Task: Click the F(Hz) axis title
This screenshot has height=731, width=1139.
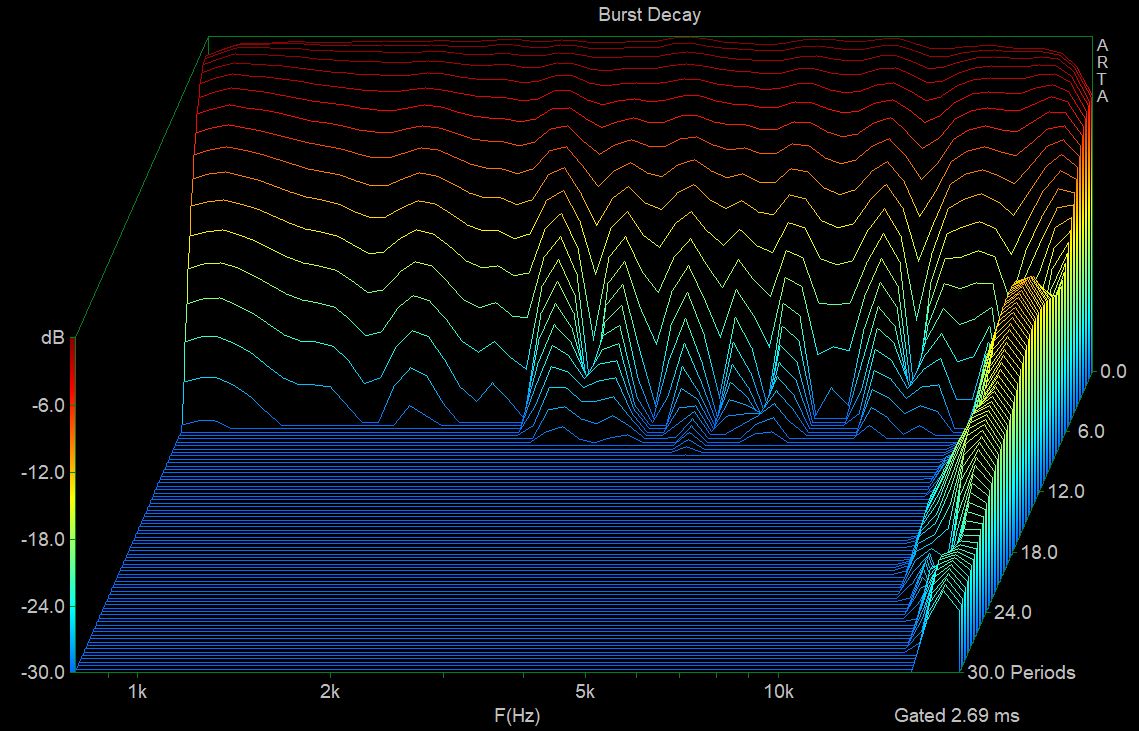Action: click(517, 715)
